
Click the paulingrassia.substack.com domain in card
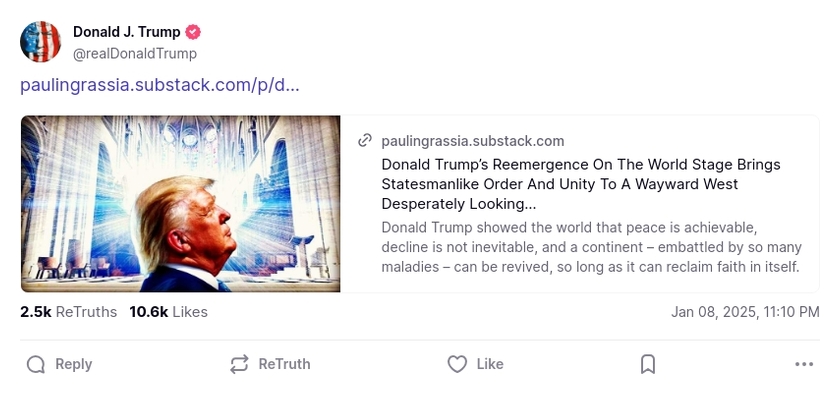pos(473,141)
